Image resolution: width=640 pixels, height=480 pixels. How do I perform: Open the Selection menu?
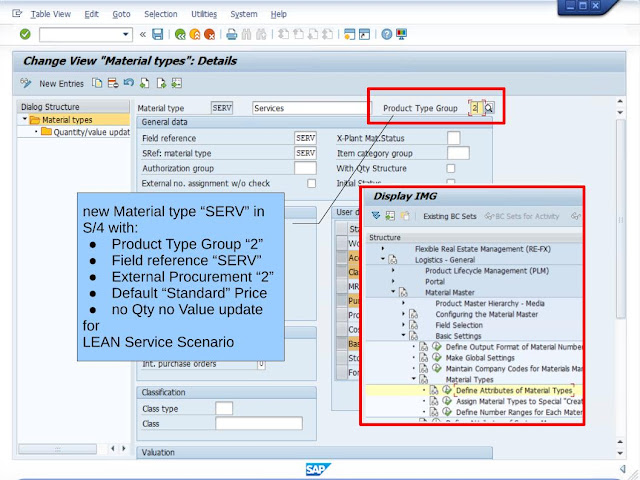(161, 14)
